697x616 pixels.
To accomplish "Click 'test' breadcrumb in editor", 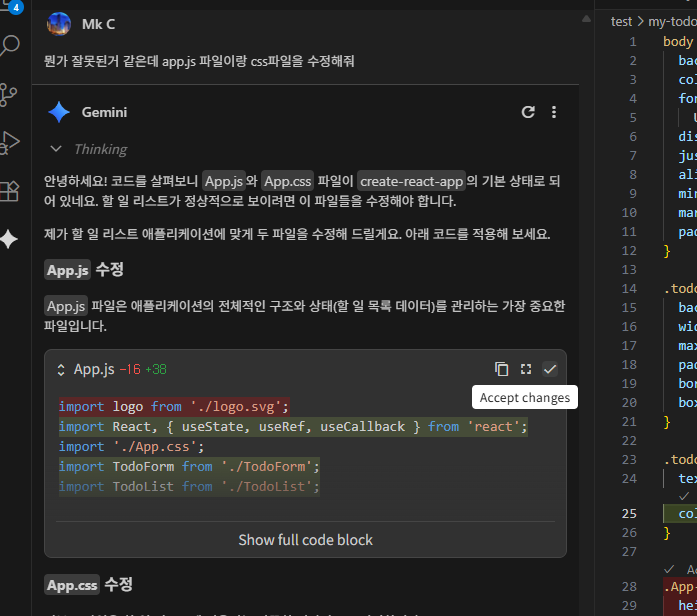I will pyautogui.click(x=621, y=21).
